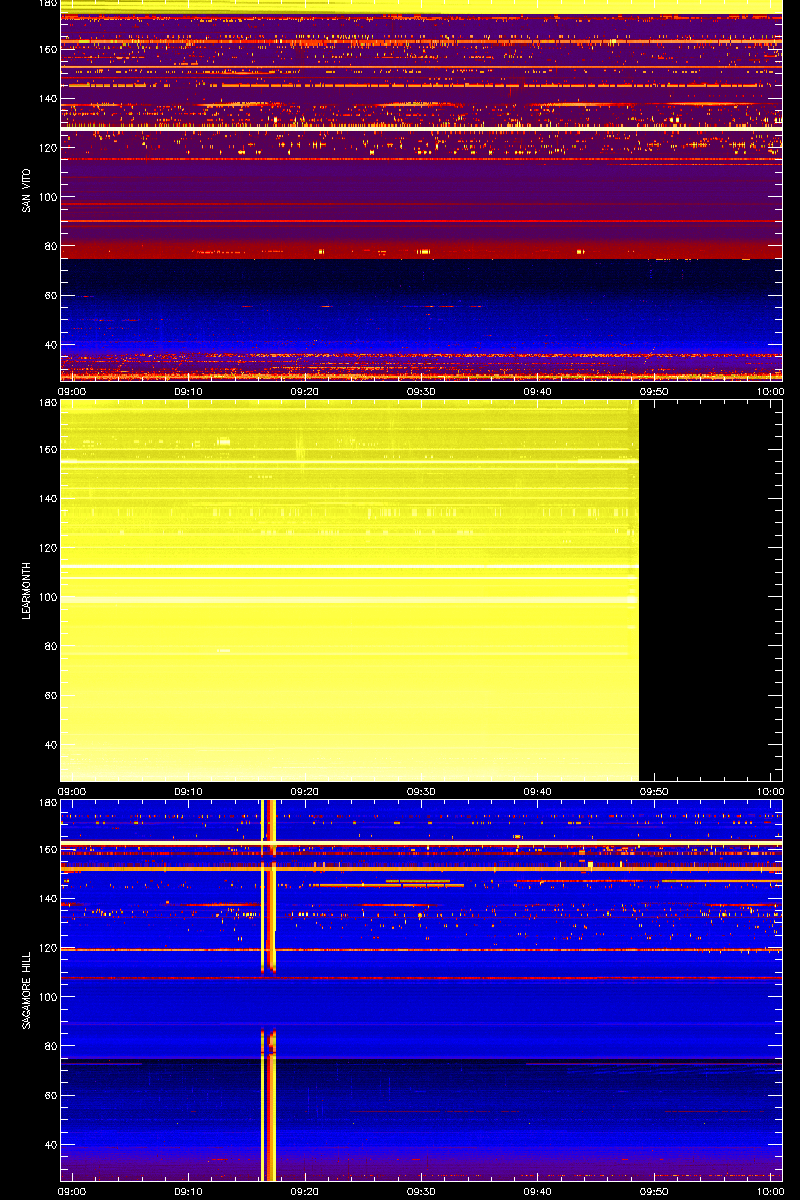The height and width of the screenshot is (1200, 800).
Task: Pick 10:00 time label under Sagamore Hill panel
Action: pos(770,1192)
